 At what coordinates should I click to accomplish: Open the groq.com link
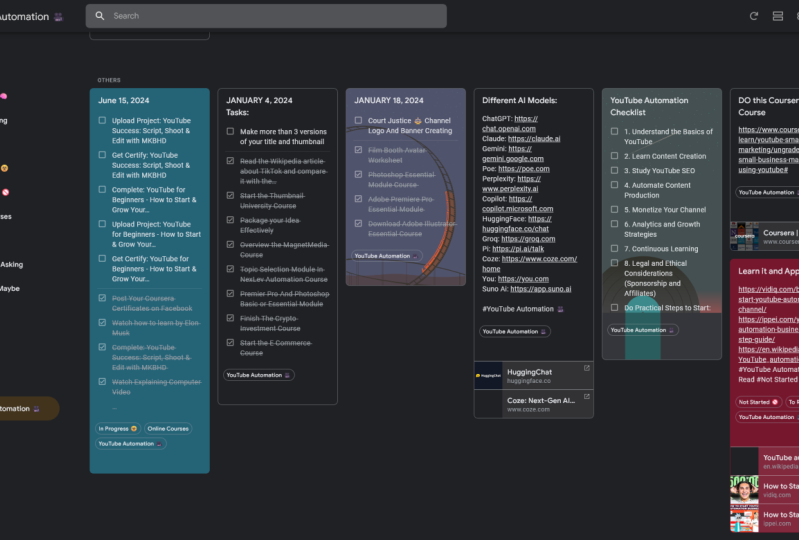click(528, 238)
